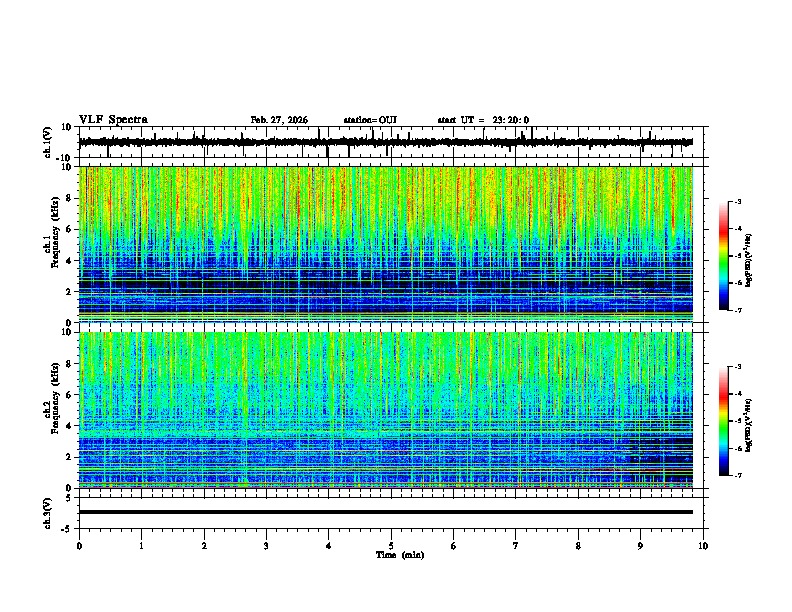Click the time axis tick label "8"
The height and width of the screenshot is (612, 792).
(578, 546)
